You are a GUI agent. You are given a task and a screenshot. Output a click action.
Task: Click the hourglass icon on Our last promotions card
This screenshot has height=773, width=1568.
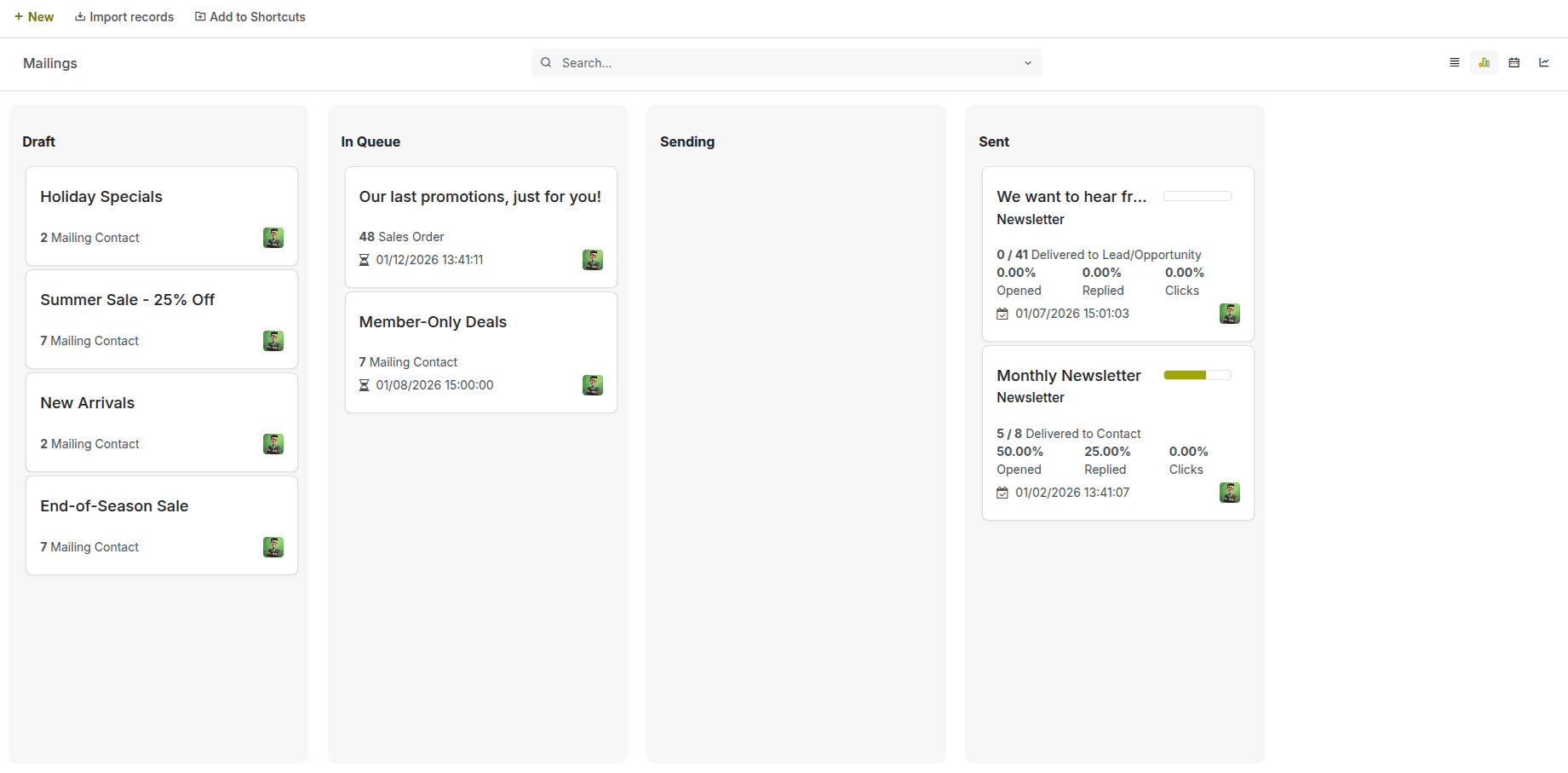[364, 259]
